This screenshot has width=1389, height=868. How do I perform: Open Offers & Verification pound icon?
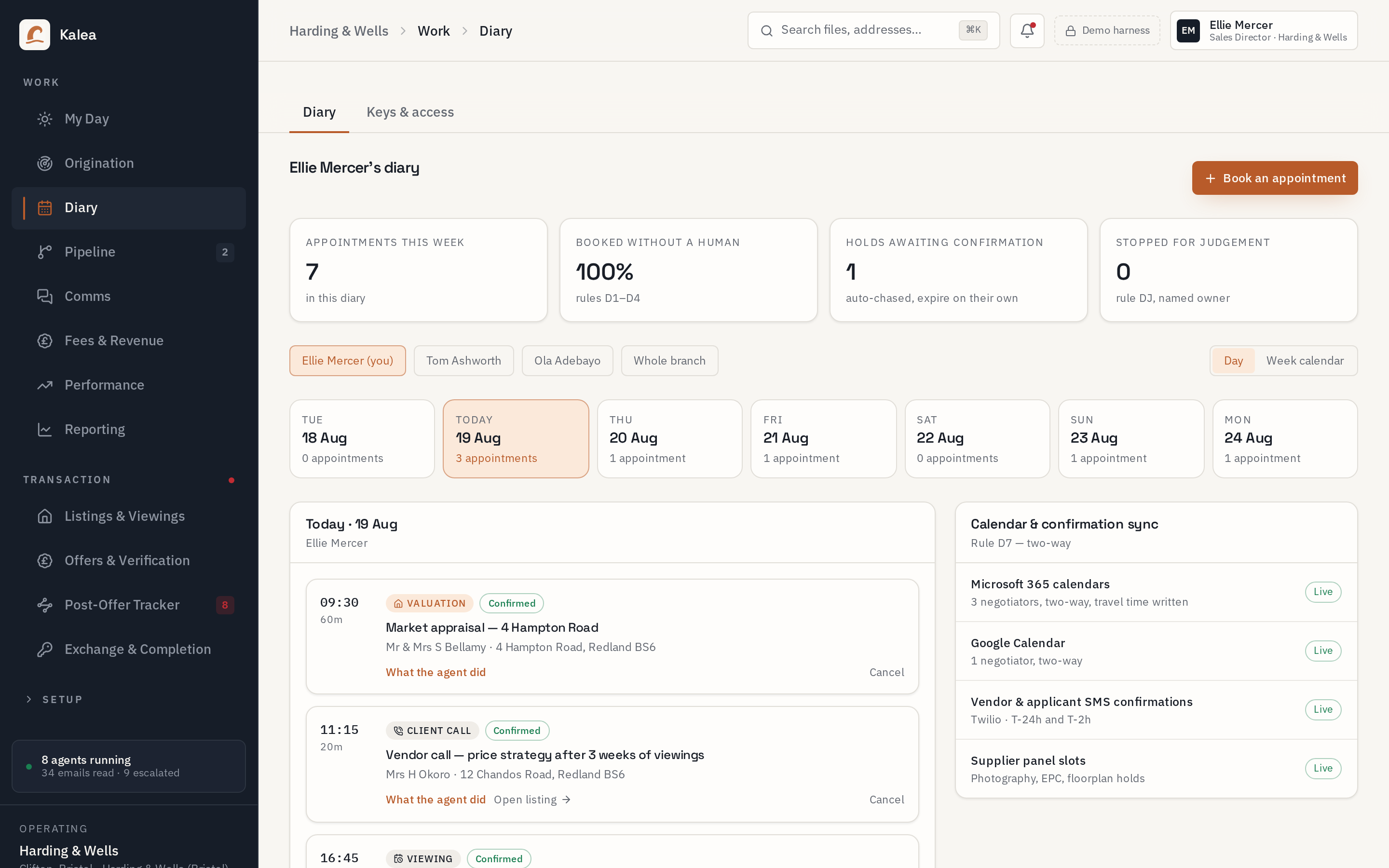pos(45,561)
